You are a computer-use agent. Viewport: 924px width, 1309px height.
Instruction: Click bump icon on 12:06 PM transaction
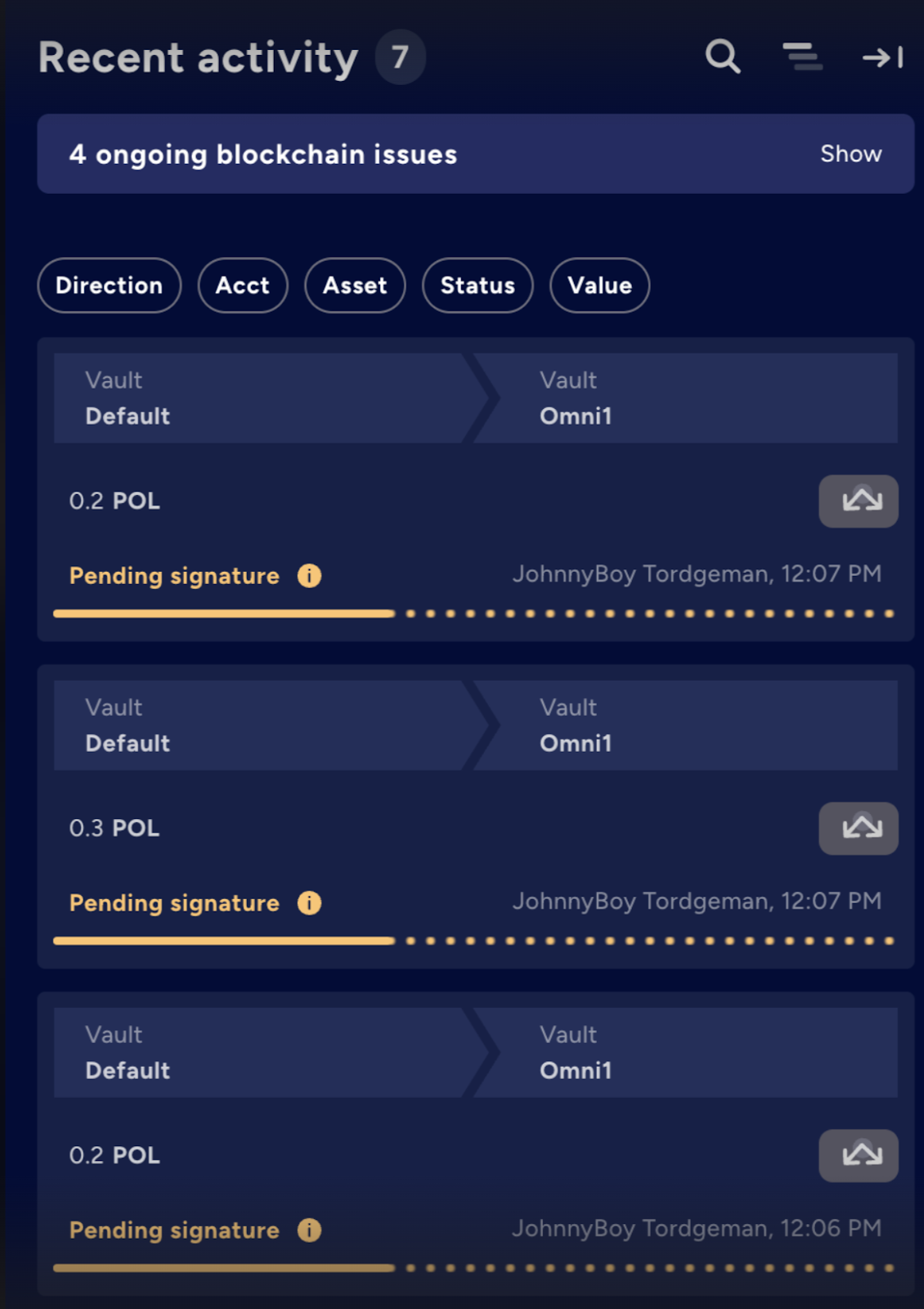pyautogui.click(x=859, y=1155)
